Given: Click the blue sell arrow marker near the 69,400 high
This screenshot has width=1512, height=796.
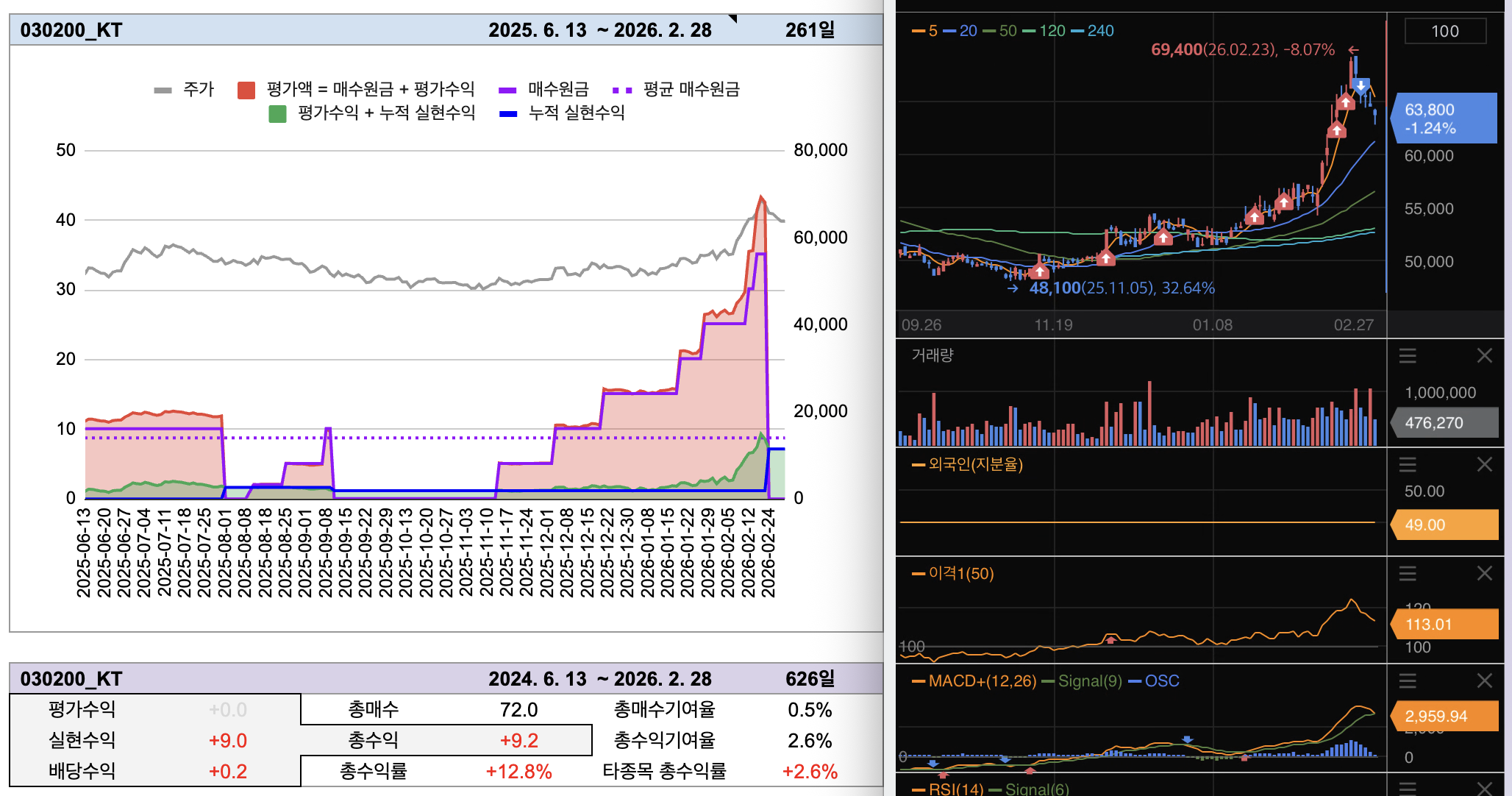Looking at the screenshot, I should (1361, 85).
